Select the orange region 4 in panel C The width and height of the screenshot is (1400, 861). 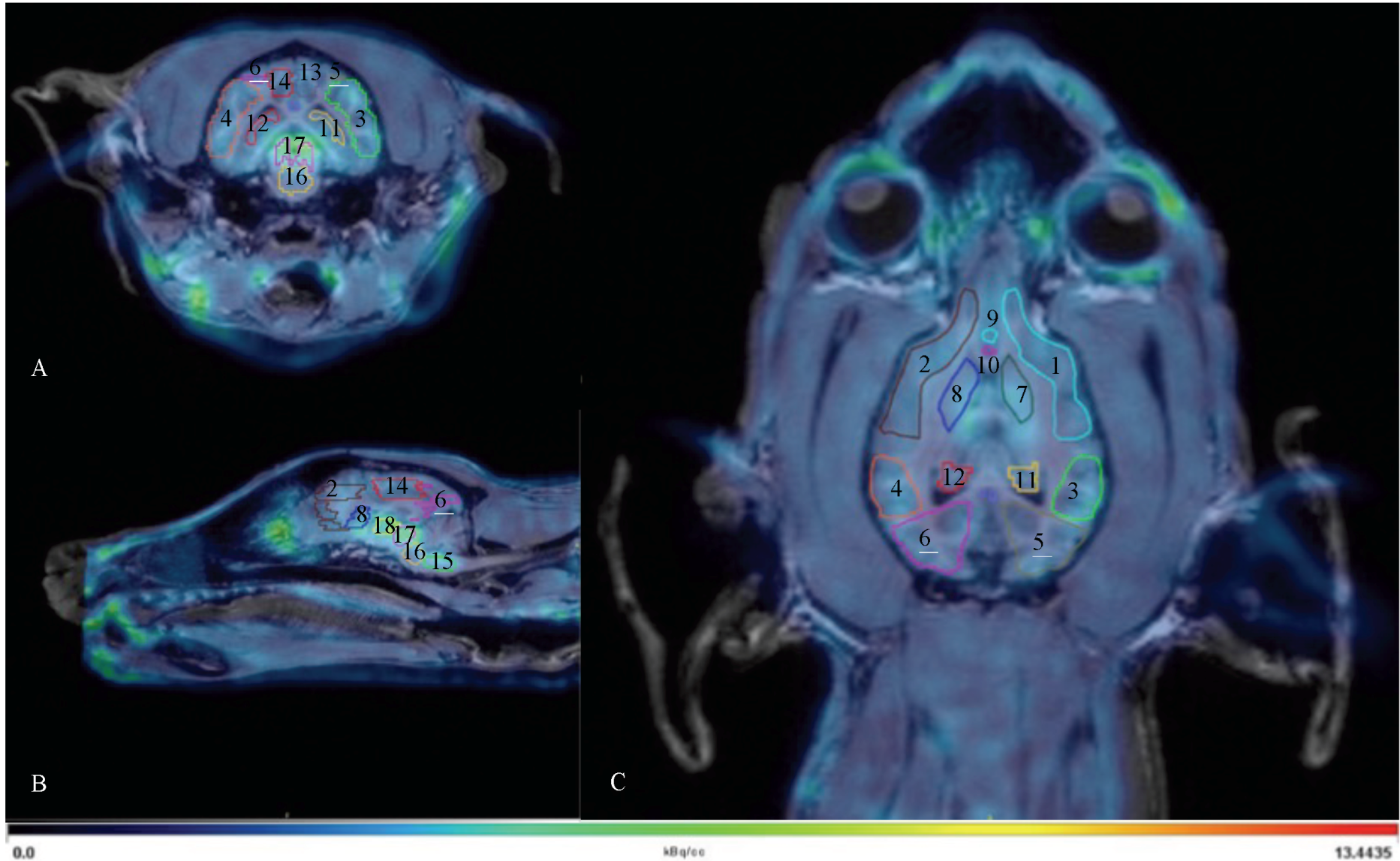click(896, 488)
